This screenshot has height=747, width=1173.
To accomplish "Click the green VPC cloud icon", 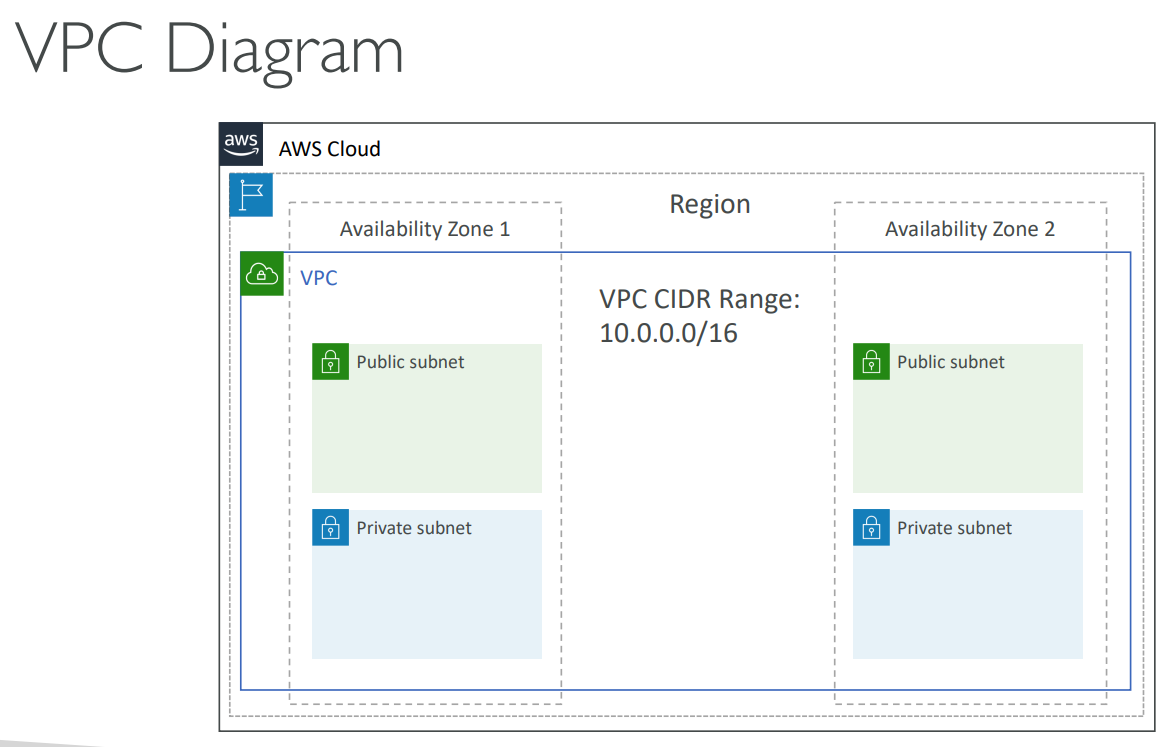I will pos(261,274).
